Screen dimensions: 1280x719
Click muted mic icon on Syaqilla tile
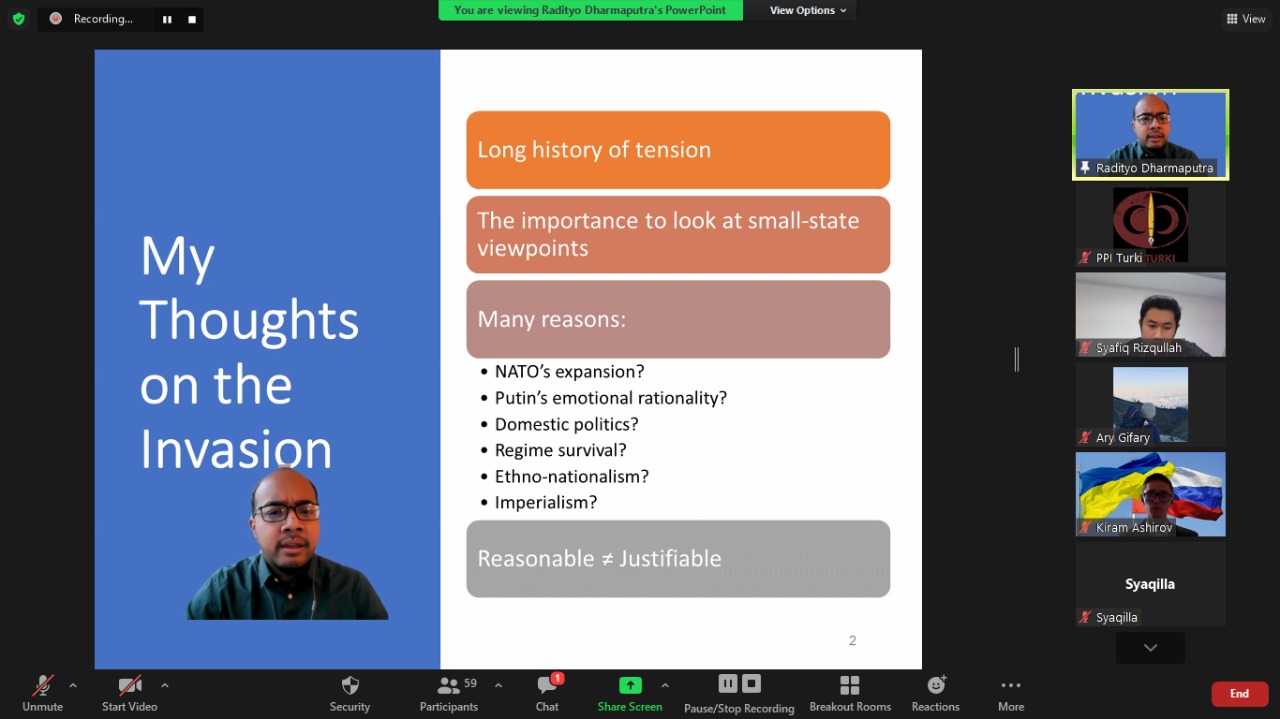click(1085, 618)
